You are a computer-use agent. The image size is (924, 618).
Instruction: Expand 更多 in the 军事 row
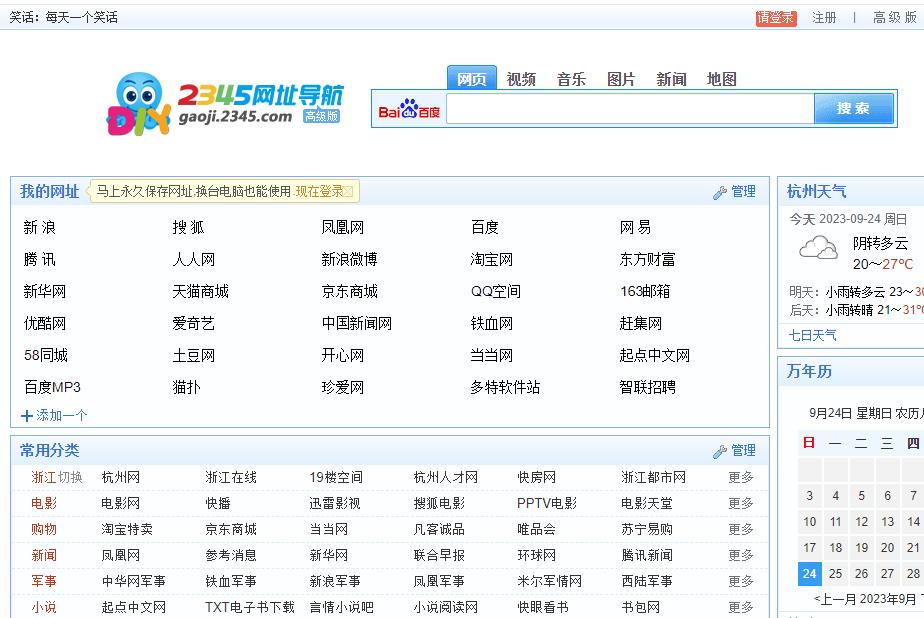click(741, 581)
